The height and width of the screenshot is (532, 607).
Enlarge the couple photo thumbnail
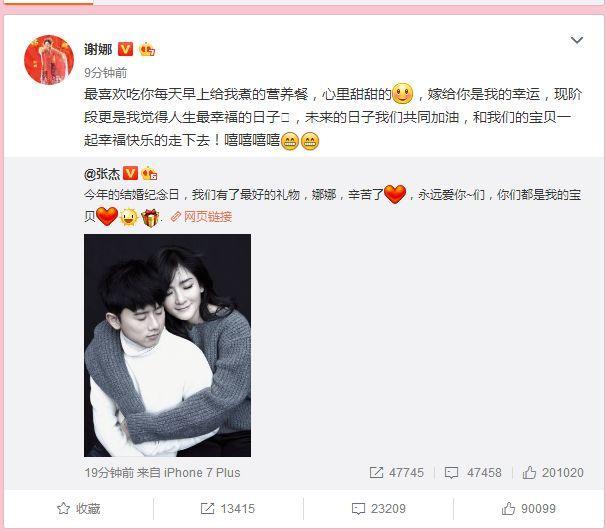(167, 345)
